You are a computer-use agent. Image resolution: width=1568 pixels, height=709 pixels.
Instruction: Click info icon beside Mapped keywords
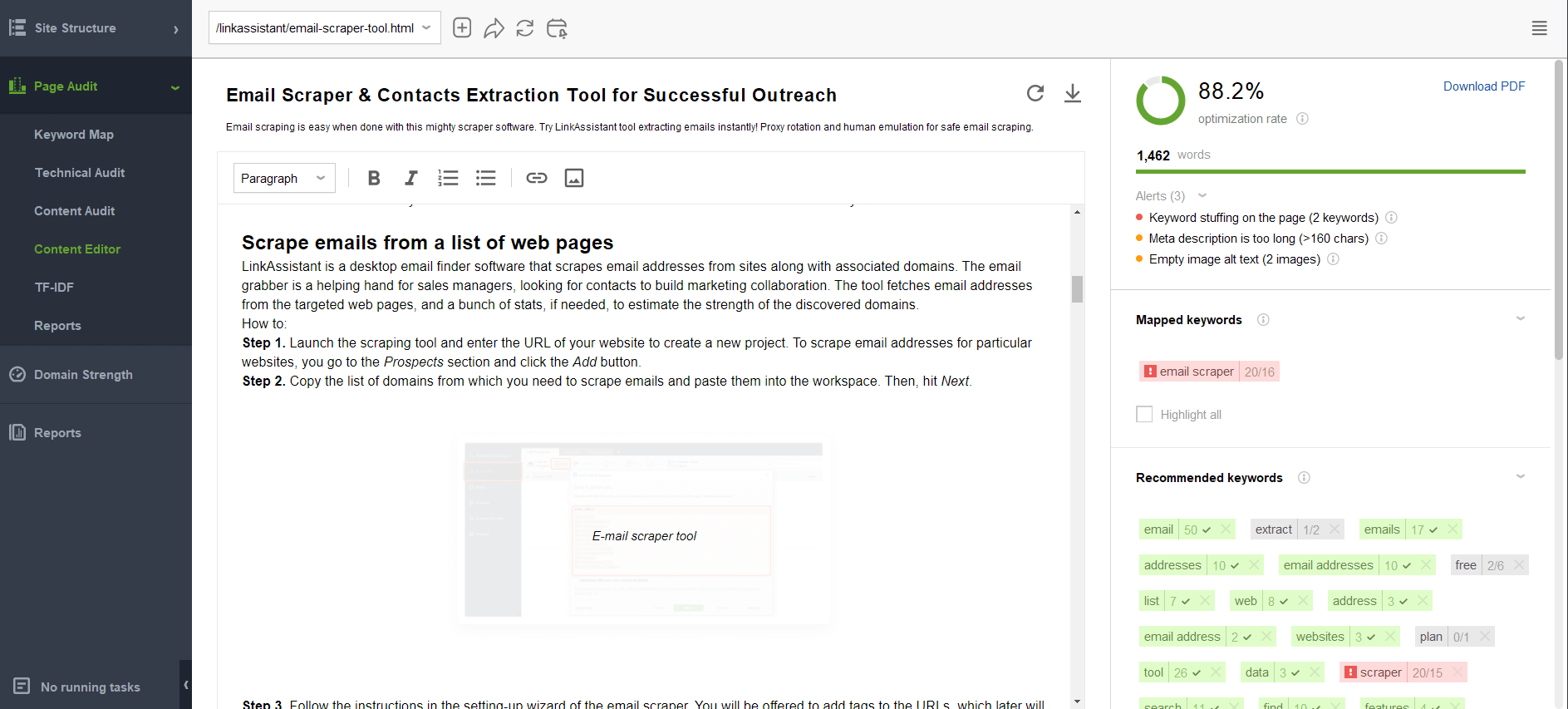coord(1264,320)
